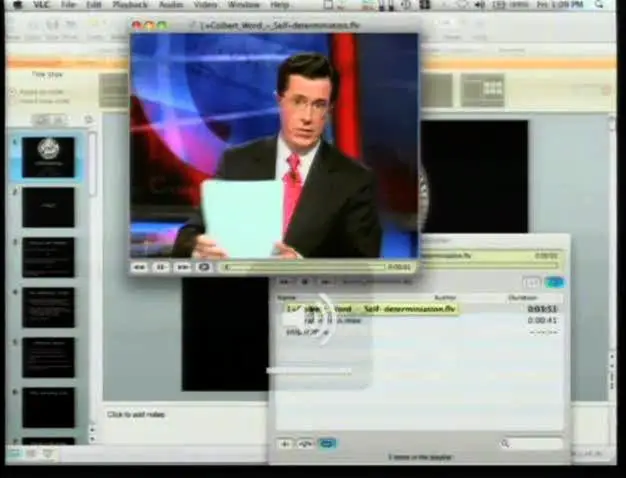Select slide 4 thumbnail in PowerPoint

point(48,307)
